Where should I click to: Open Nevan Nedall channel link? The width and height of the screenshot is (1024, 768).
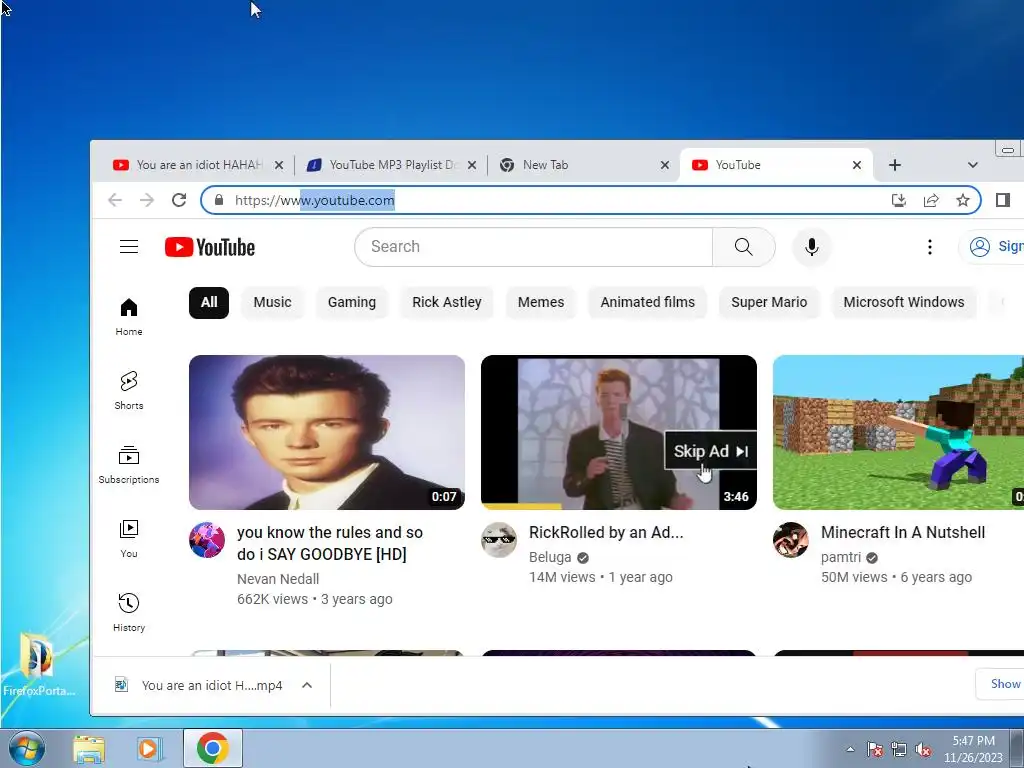pos(278,579)
